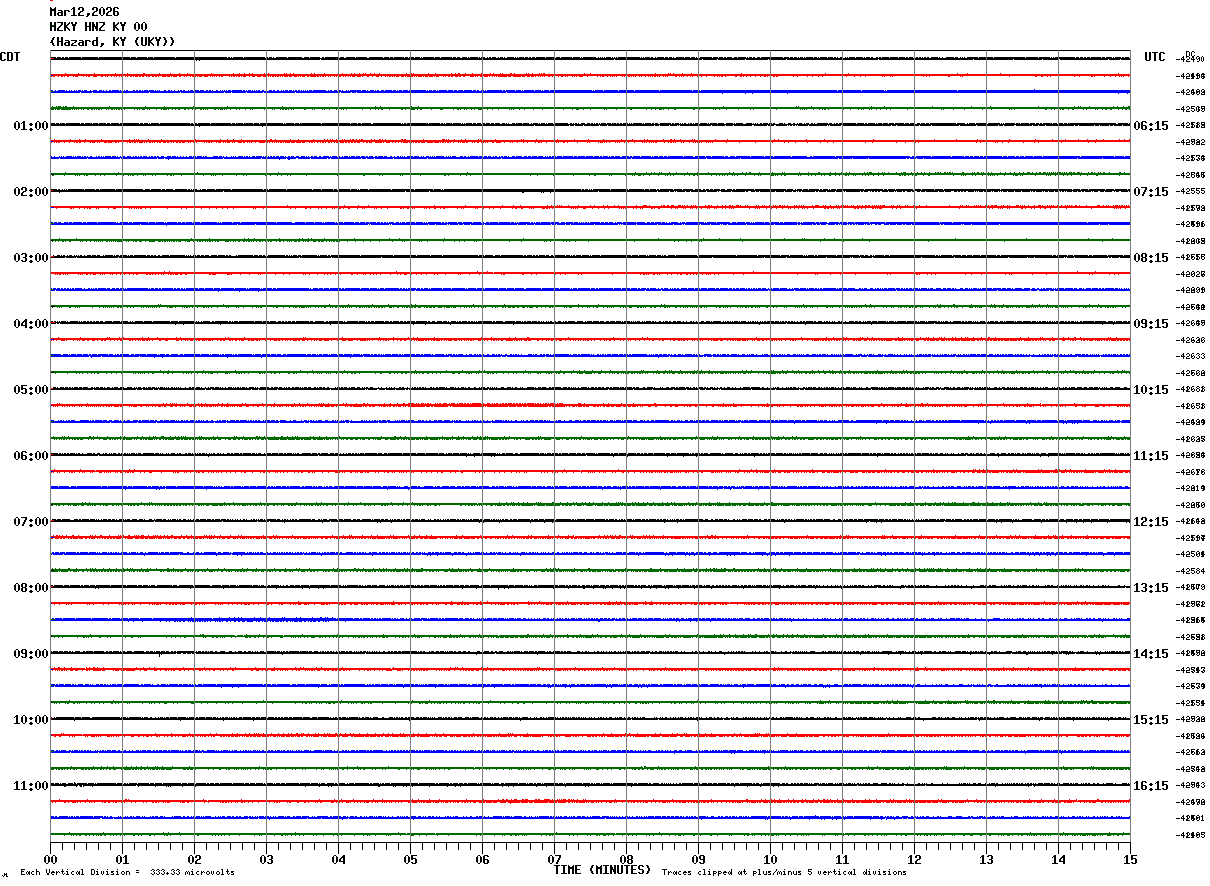The image size is (1210, 886).
Task: Select the 16:15 UTC time label
Action: click(1150, 786)
